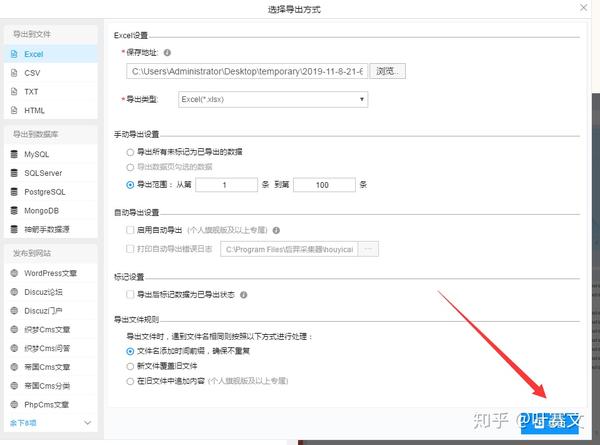The height and width of the screenshot is (445, 600).
Task: Choose MySQL export in sidebar
Action: tap(51, 154)
